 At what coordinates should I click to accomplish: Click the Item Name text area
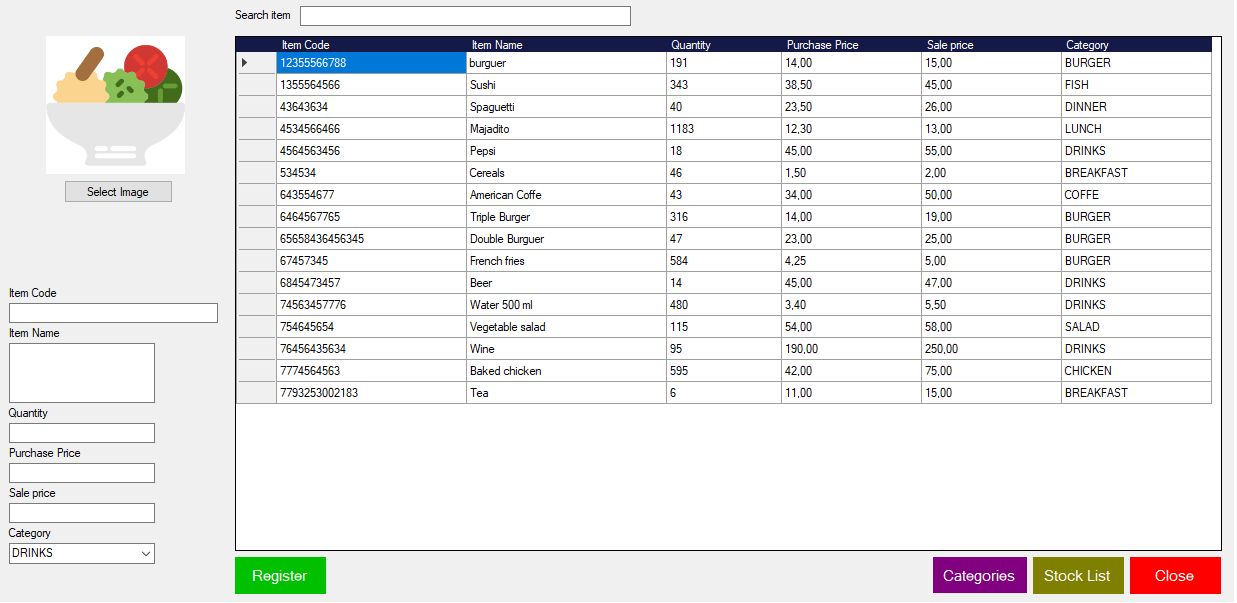pos(82,373)
